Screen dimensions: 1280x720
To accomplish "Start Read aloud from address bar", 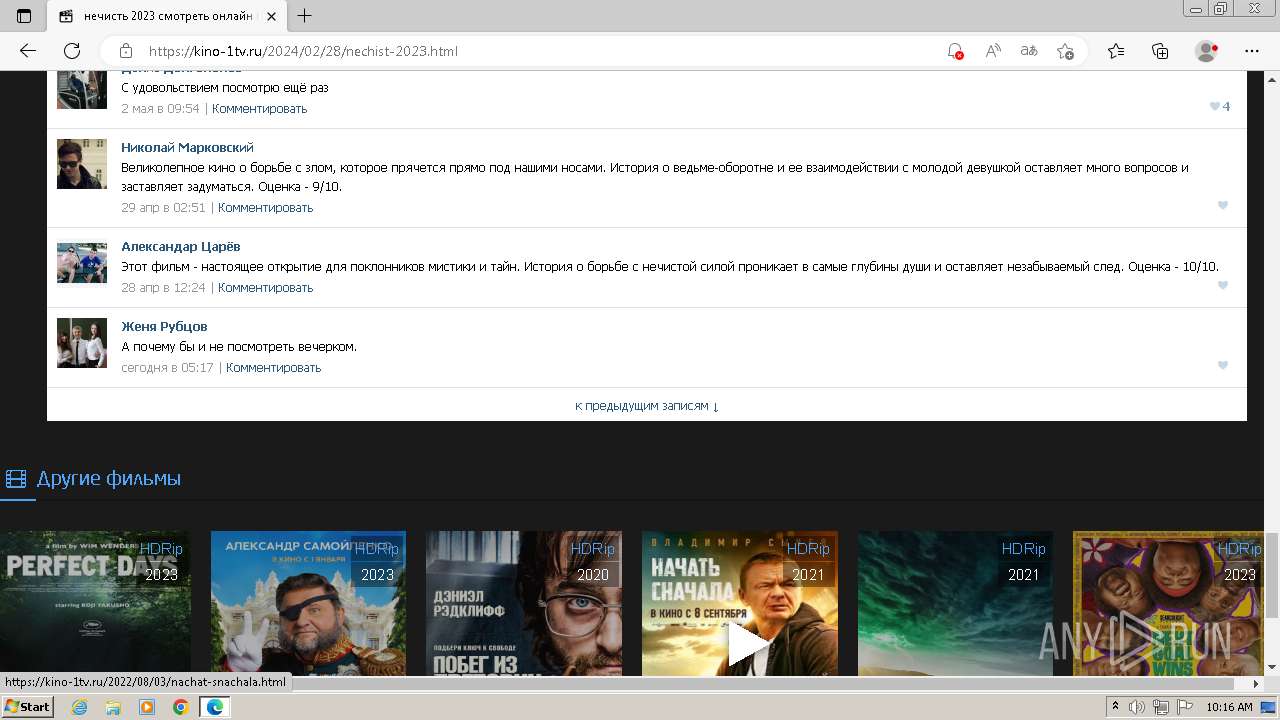I will (x=993, y=51).
